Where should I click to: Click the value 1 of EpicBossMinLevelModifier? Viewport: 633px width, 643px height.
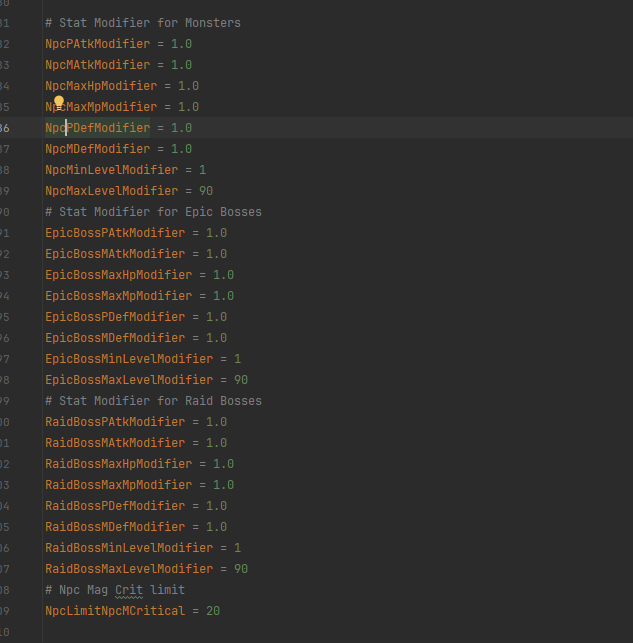[x=237, y=359]
